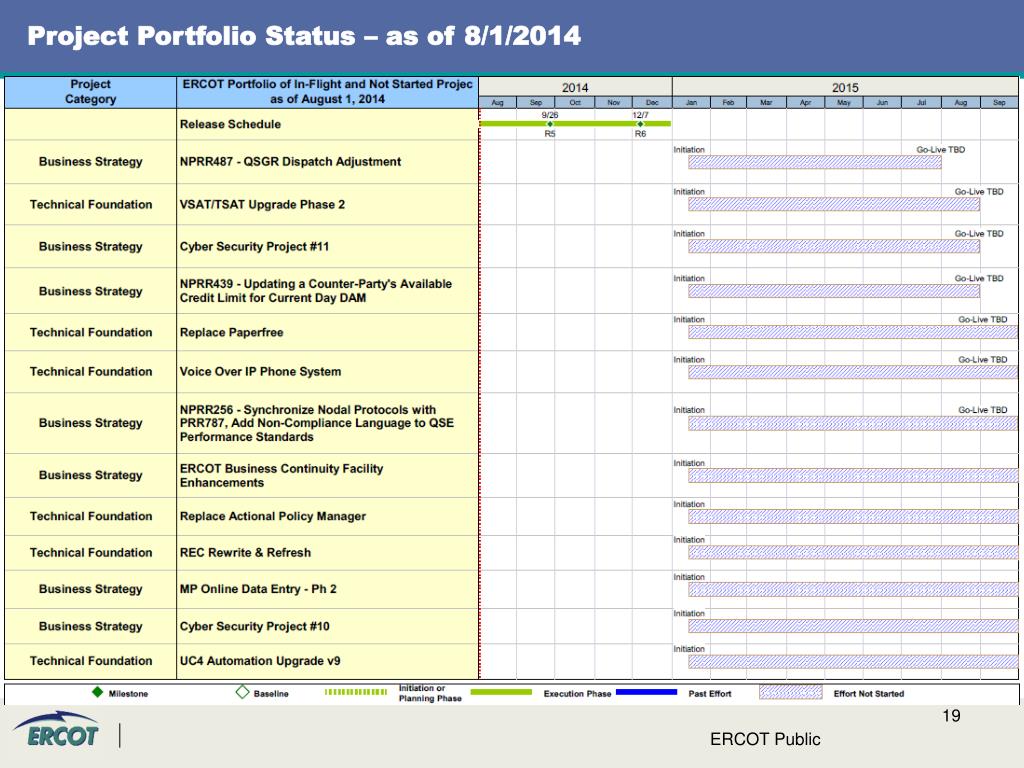The image size is (1024, 768).
Task: Click the Cyber Security Project #10 text
Action: click(255, 626)
